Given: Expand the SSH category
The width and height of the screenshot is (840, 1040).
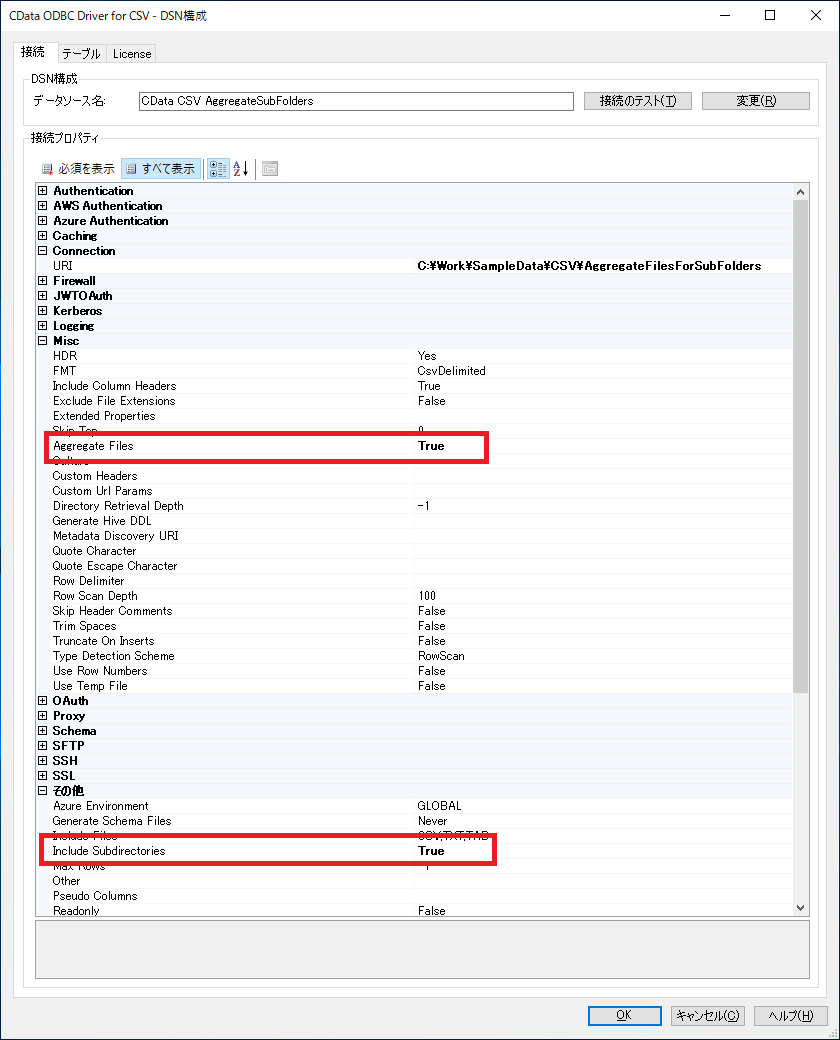Looking at the screenshot, I should click(42, 761).
